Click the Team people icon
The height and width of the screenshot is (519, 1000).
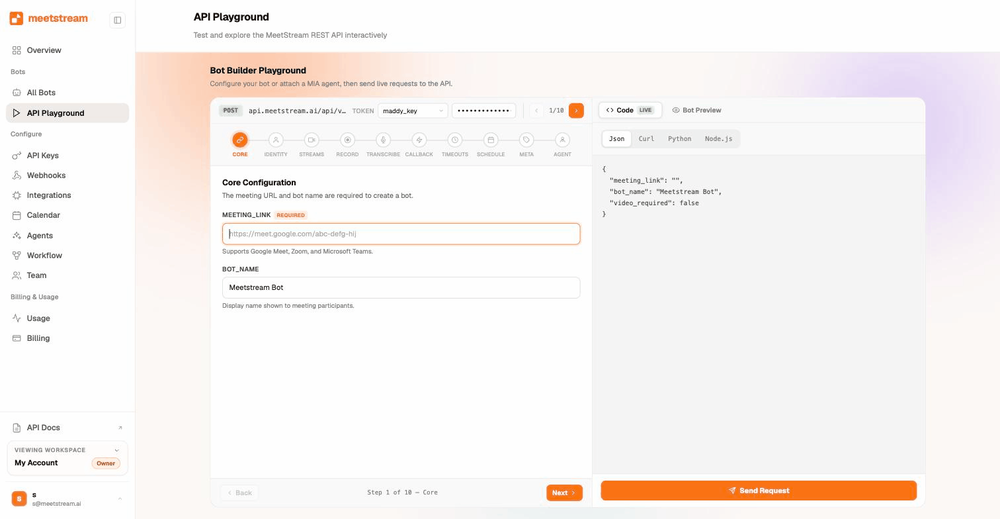(17, 275)
